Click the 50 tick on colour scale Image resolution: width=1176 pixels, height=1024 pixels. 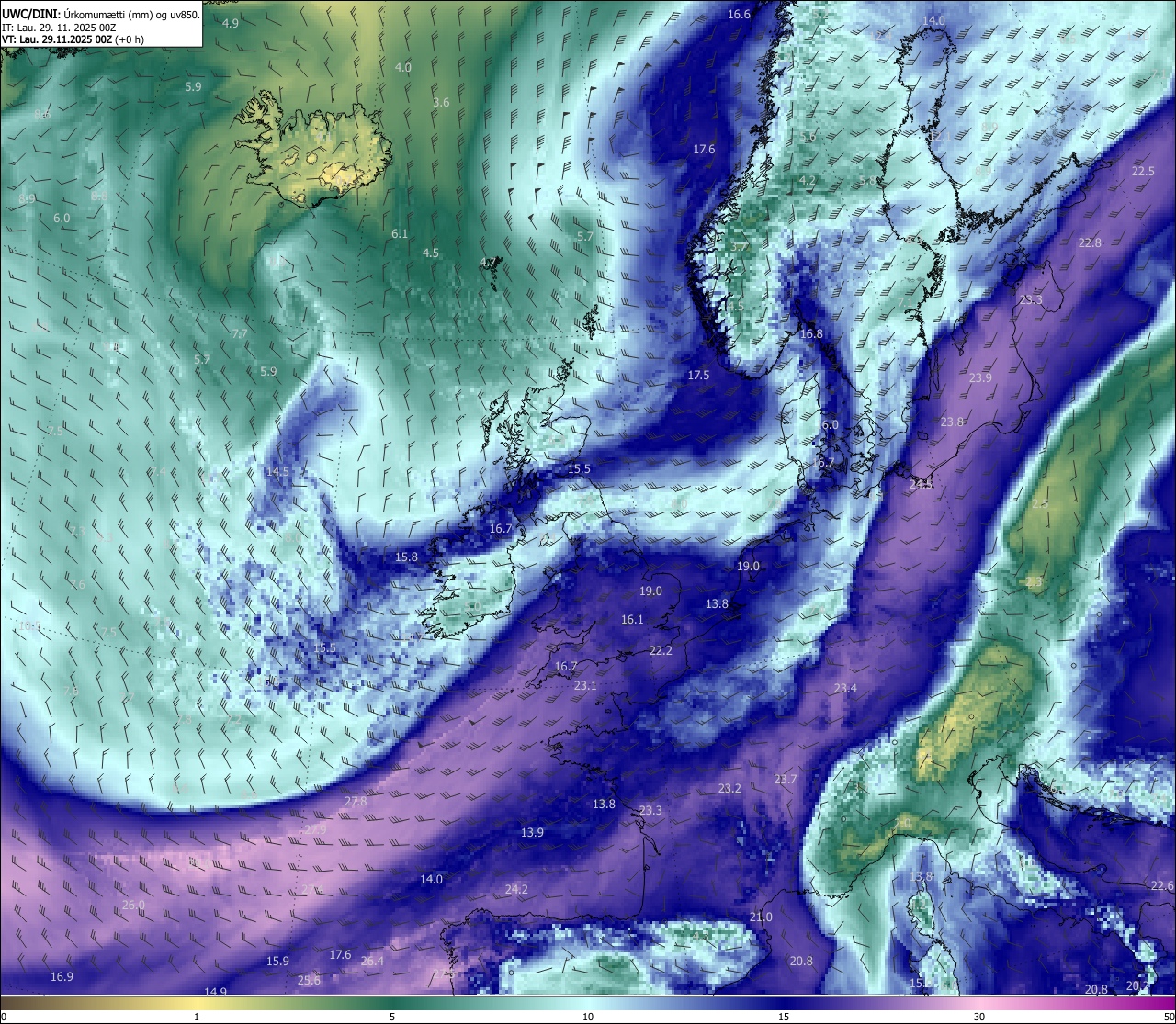point(1169,1017)
